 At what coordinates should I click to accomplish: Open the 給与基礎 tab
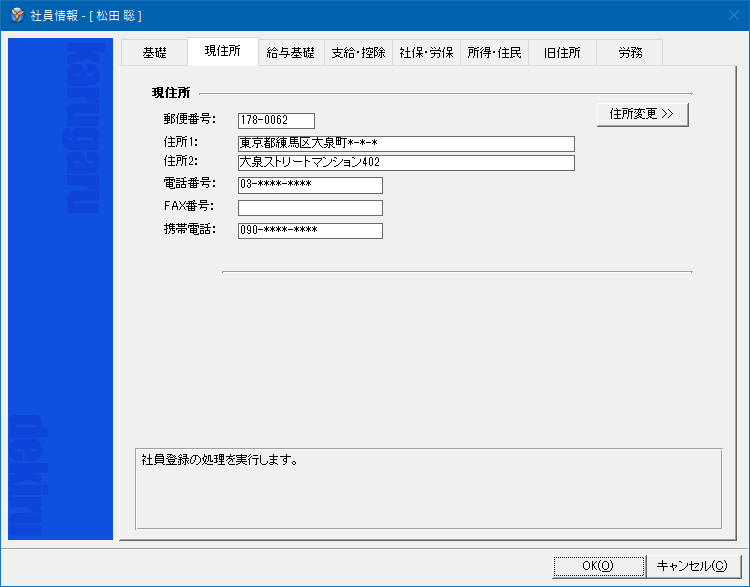[290, 53]
